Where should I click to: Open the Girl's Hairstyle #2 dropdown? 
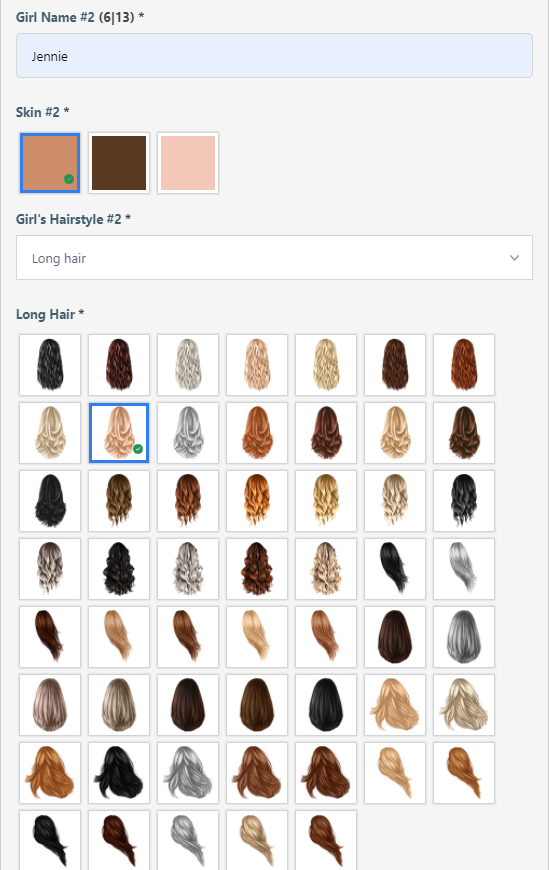274,257
